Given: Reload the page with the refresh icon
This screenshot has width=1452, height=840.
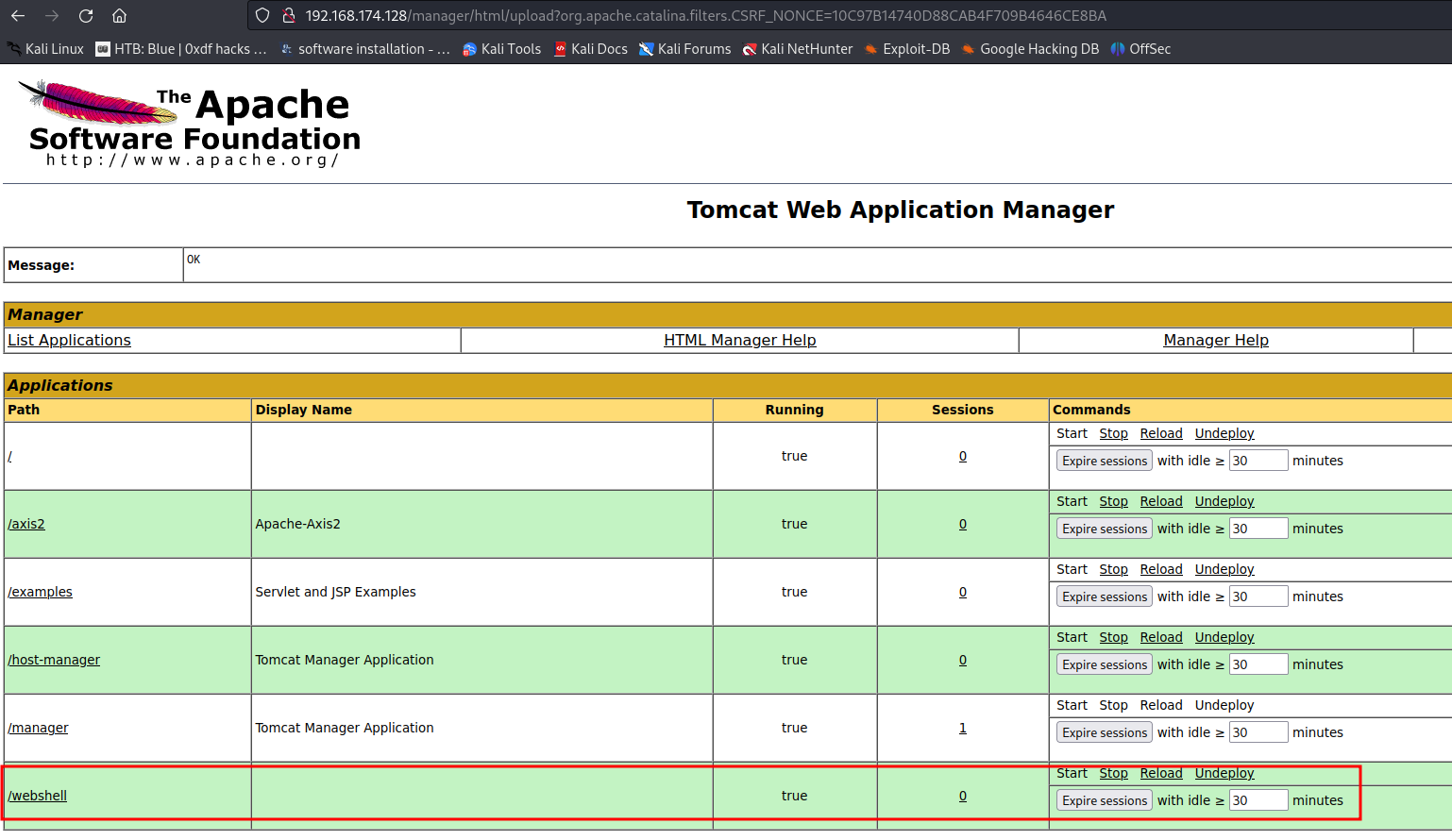Looking at the screenshot, I should (86, 15).
